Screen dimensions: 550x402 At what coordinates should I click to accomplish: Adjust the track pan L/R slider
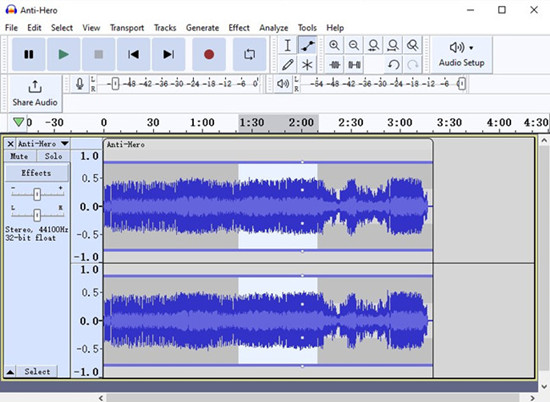click(37, 215)
